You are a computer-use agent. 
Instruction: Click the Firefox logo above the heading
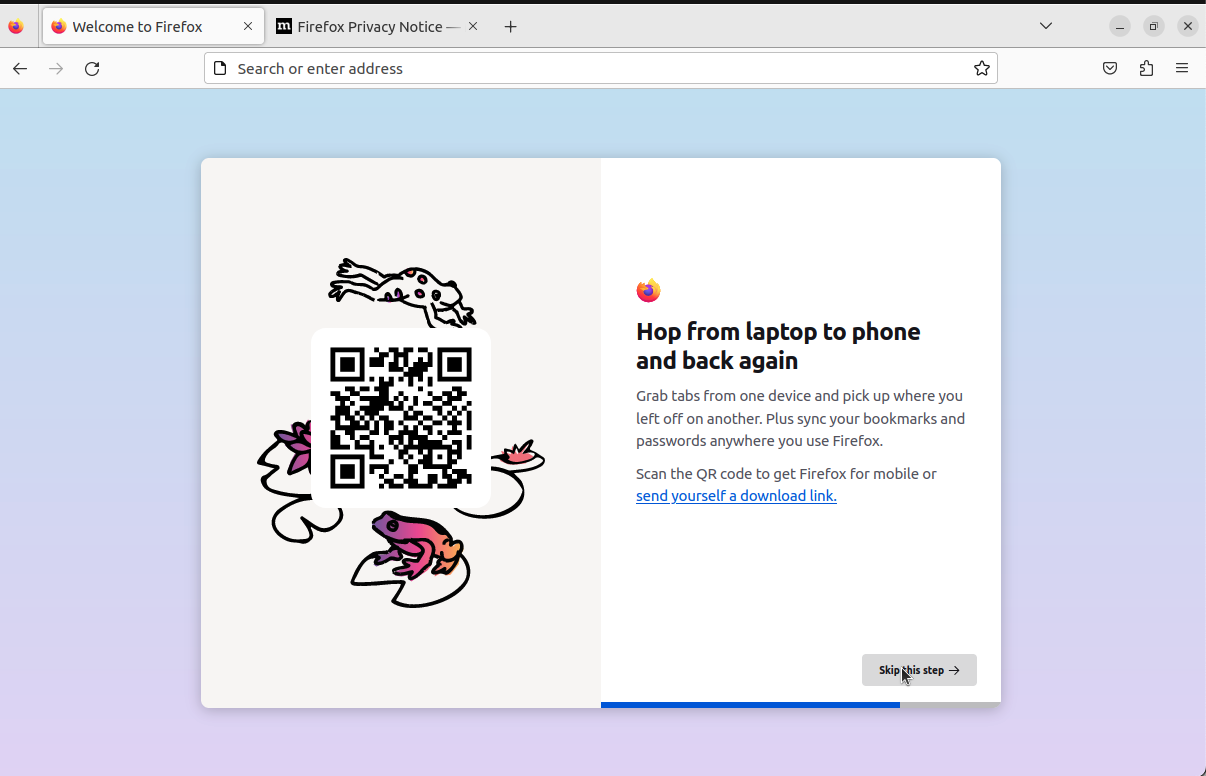point(648,290)
